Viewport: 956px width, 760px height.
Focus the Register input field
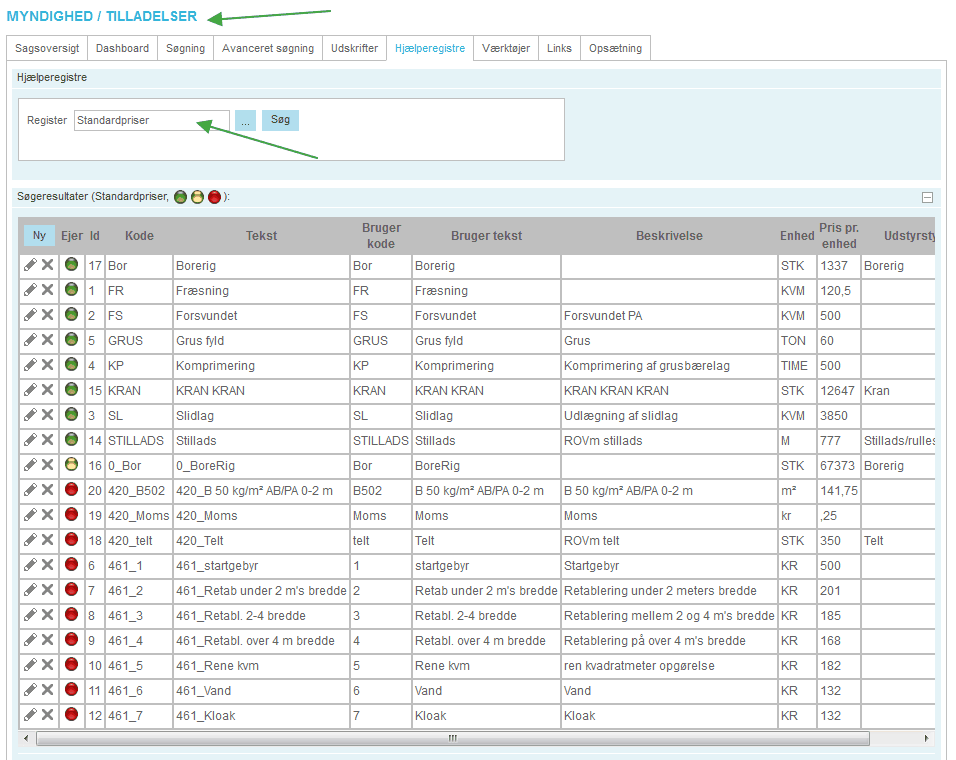[x=151, y=120]
